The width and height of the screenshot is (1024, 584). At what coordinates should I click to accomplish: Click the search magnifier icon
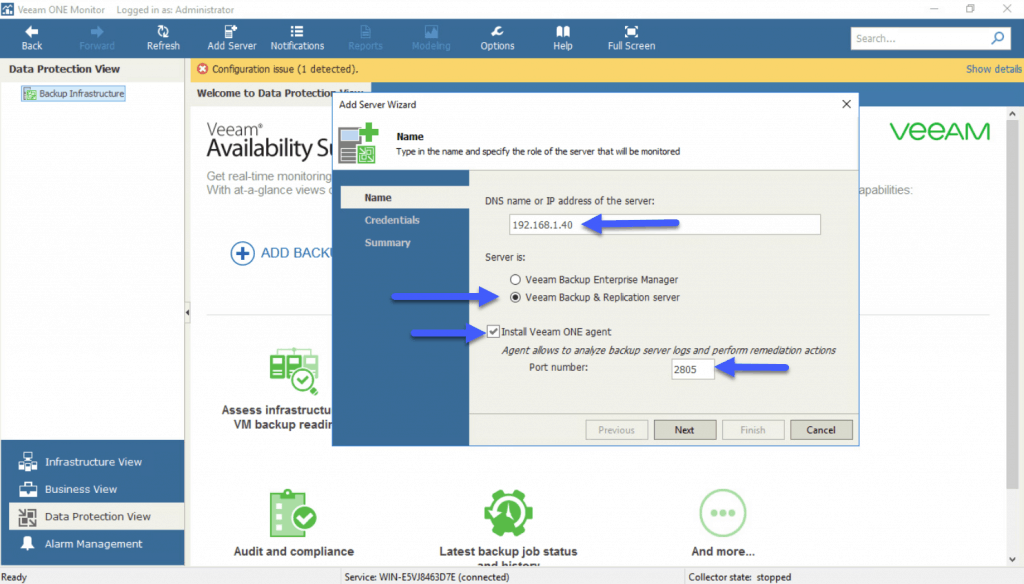click(x=997, y=39)
